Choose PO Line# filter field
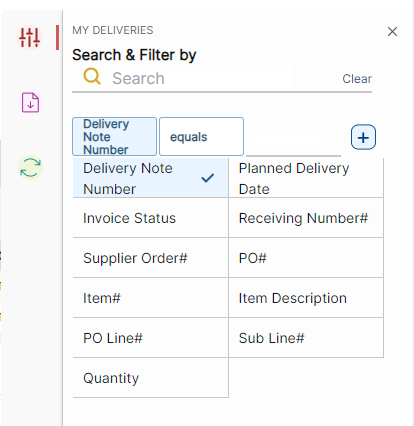 click(151, 338)
